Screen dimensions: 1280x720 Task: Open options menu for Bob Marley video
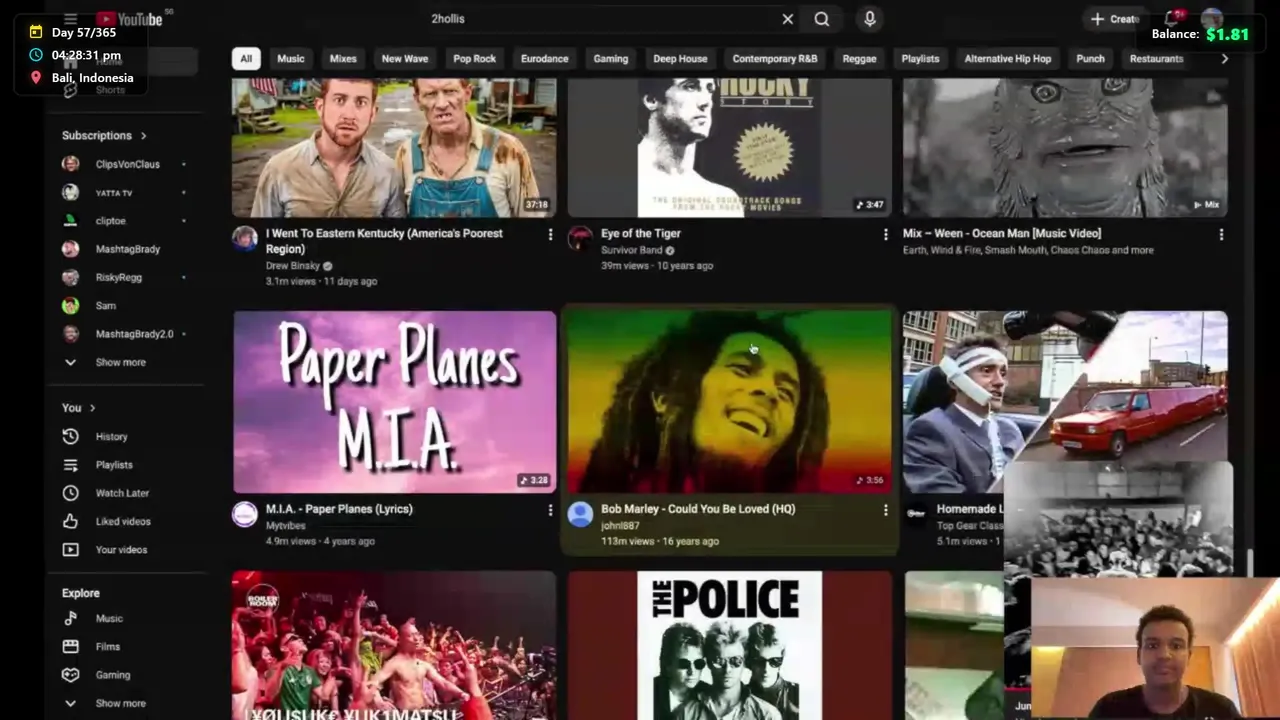coord(885,510)
